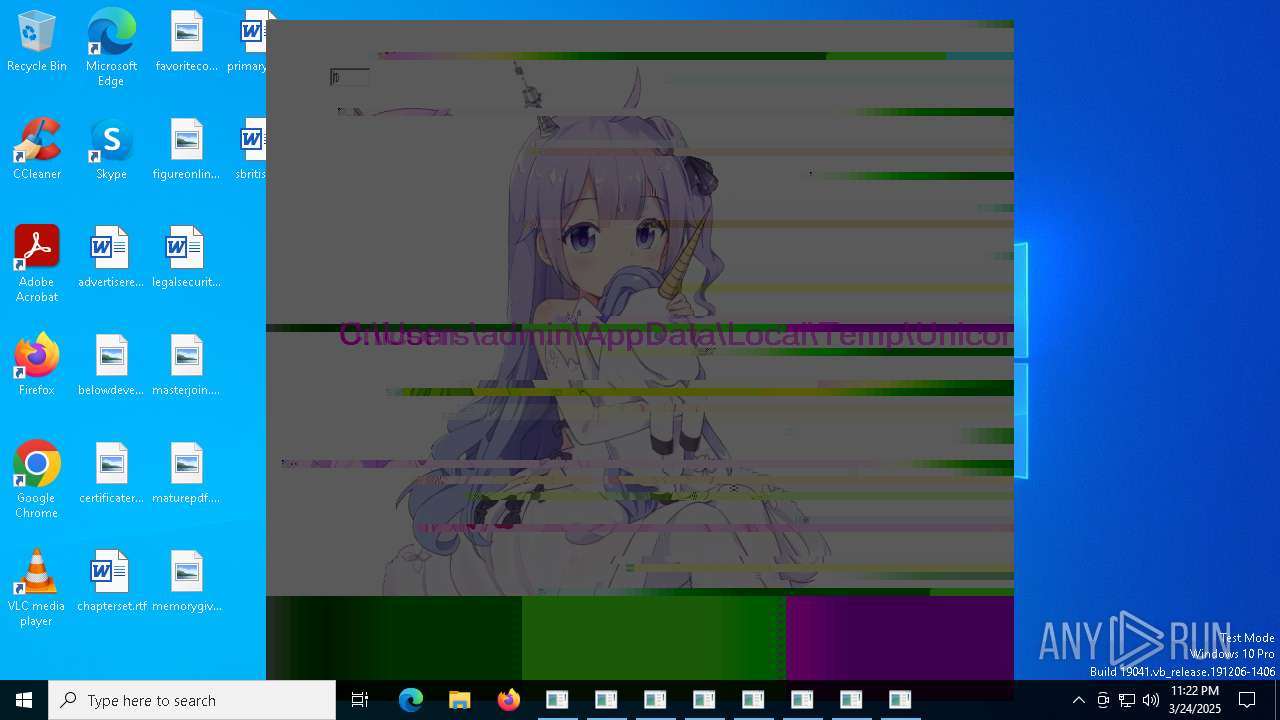Open Task View from the taskbar

coord(360,700)
